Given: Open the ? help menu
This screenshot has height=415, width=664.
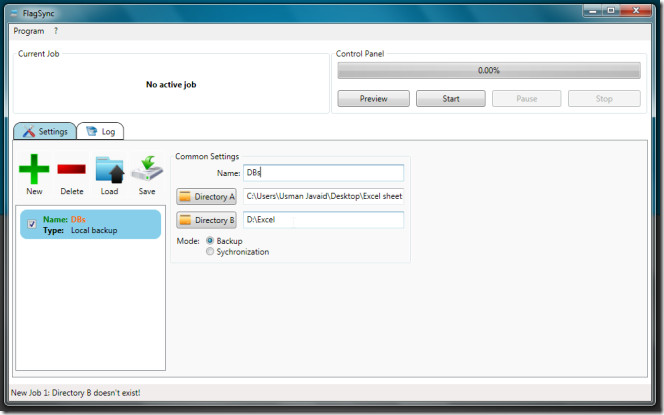Looking at the screenshot, I should coord(55,31).
